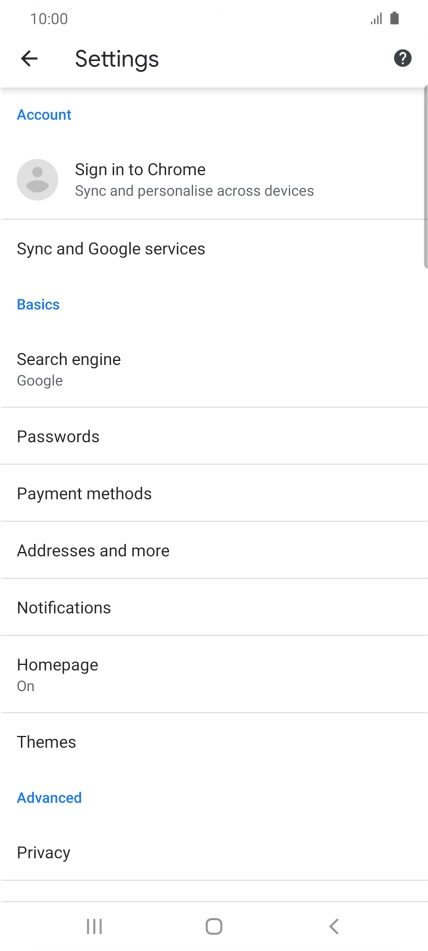Open help via question mark icon
This screenshot has width=428, height=951.
403,58
